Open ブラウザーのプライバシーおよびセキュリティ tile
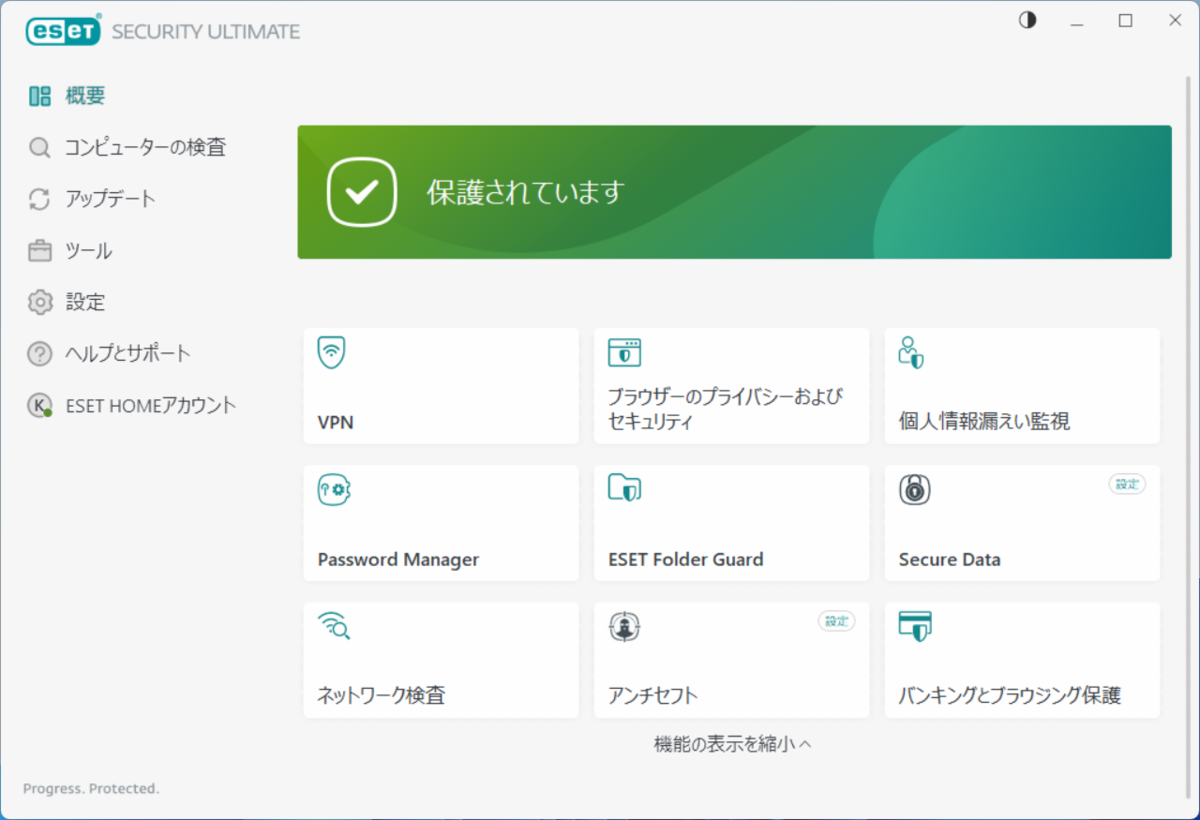The image size is (1200, 820). coord(732,386)
